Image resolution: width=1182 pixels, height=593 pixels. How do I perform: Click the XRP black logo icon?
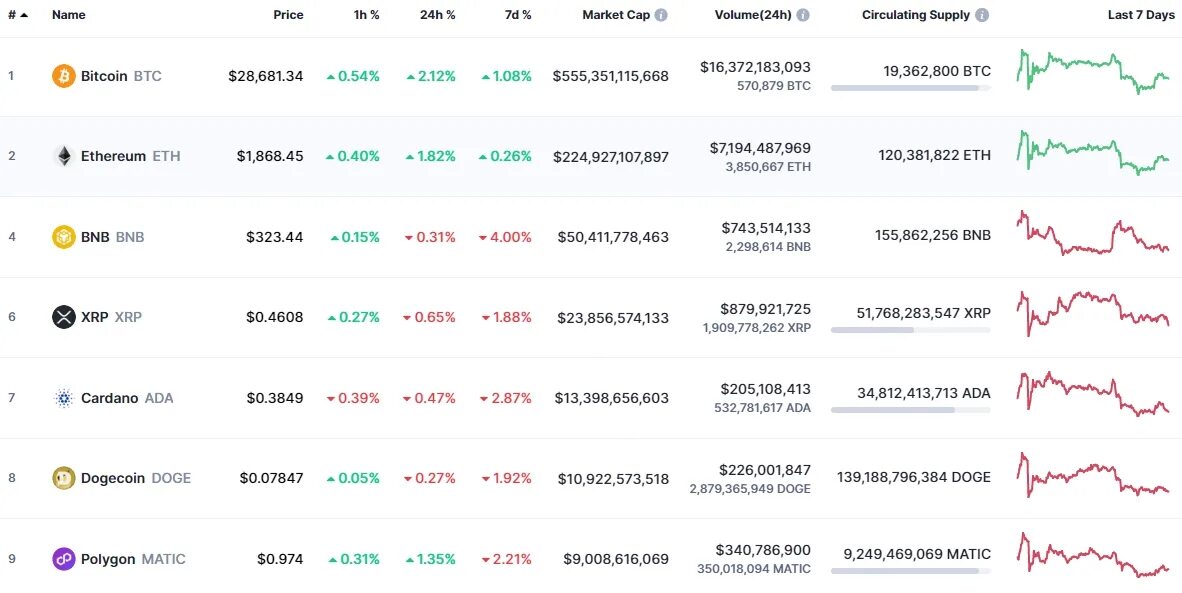coord(64,317)
